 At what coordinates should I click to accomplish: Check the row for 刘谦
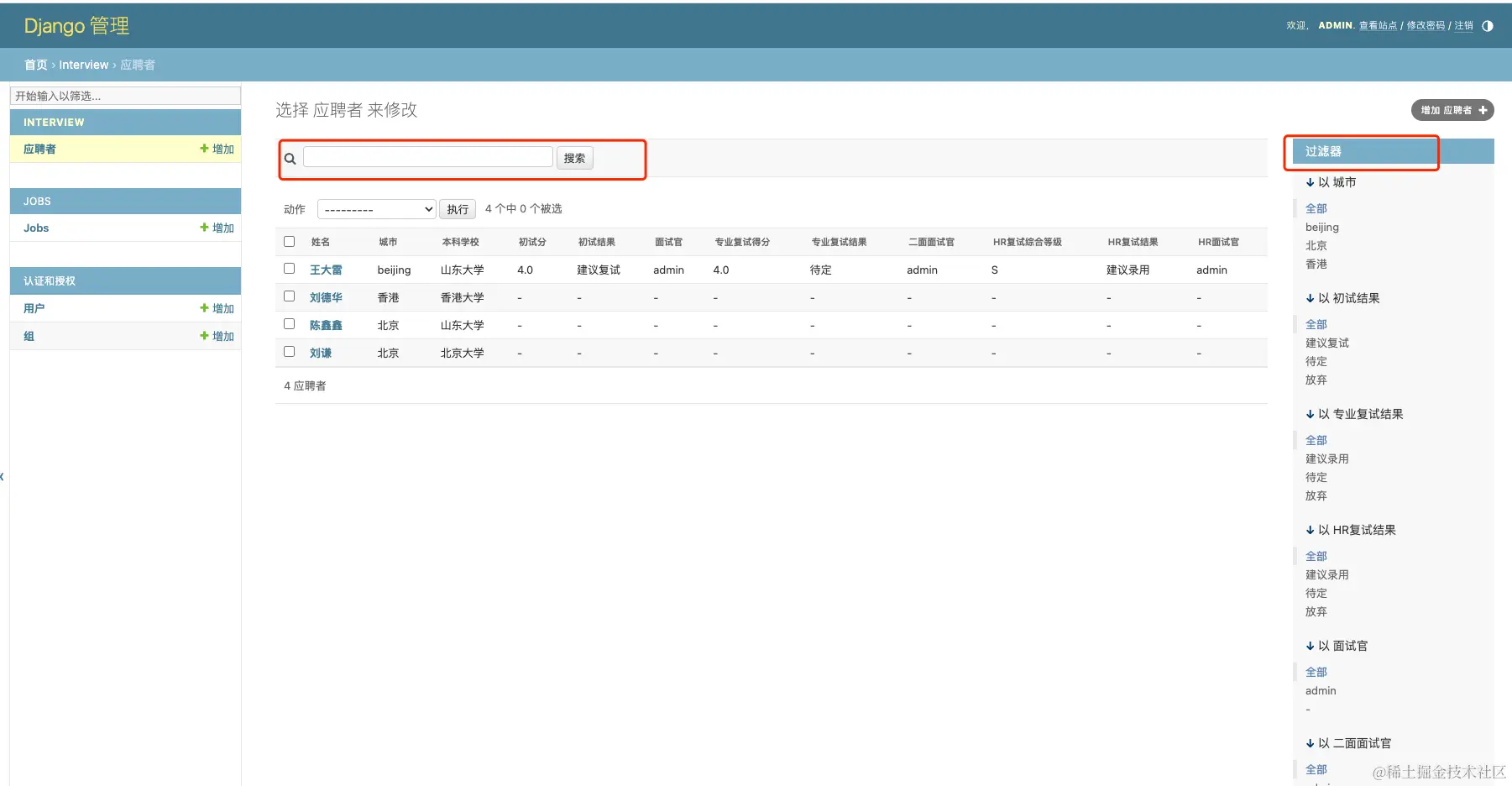(290, 352)
